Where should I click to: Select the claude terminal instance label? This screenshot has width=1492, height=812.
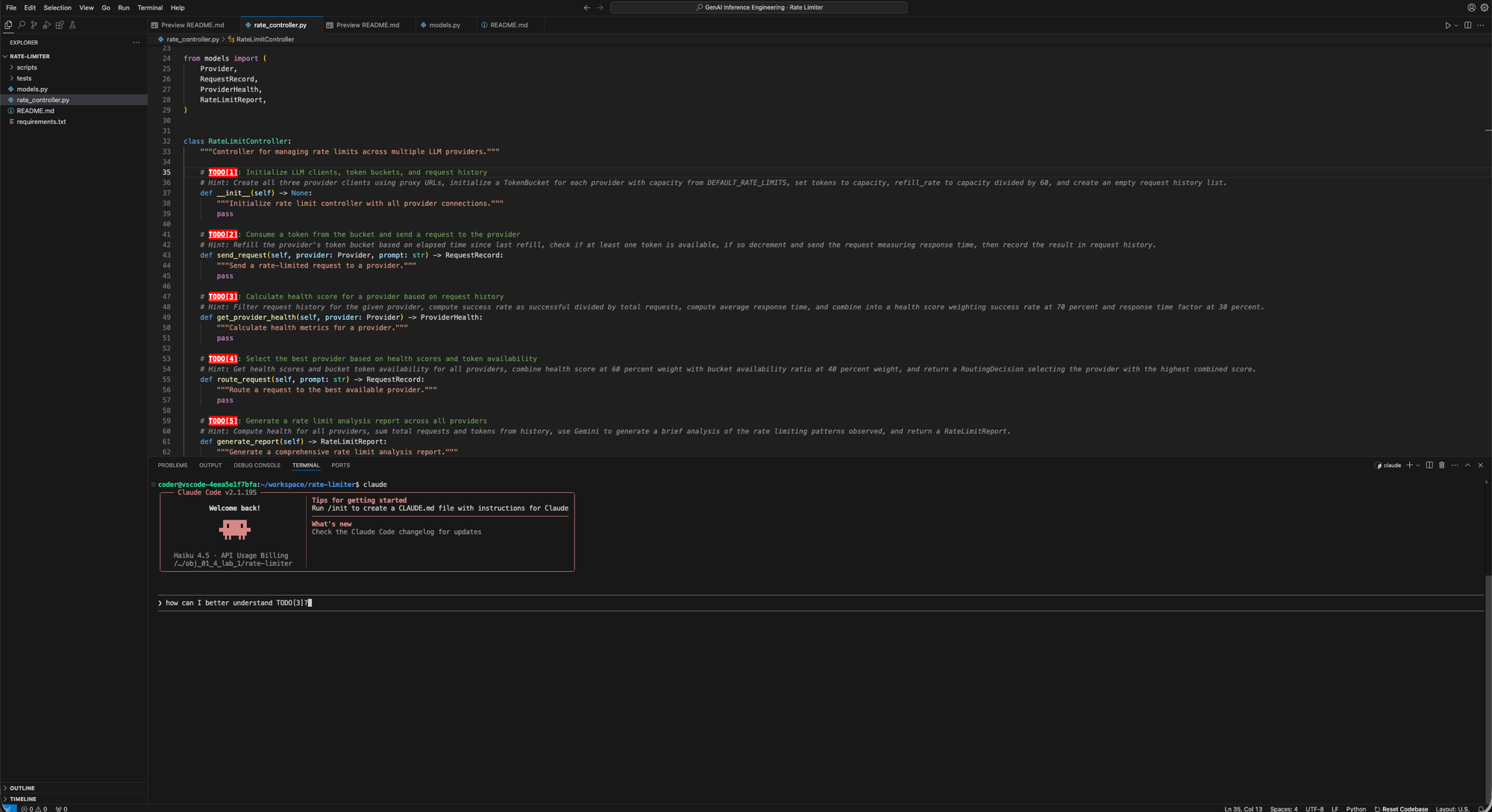coord(1388,465)
